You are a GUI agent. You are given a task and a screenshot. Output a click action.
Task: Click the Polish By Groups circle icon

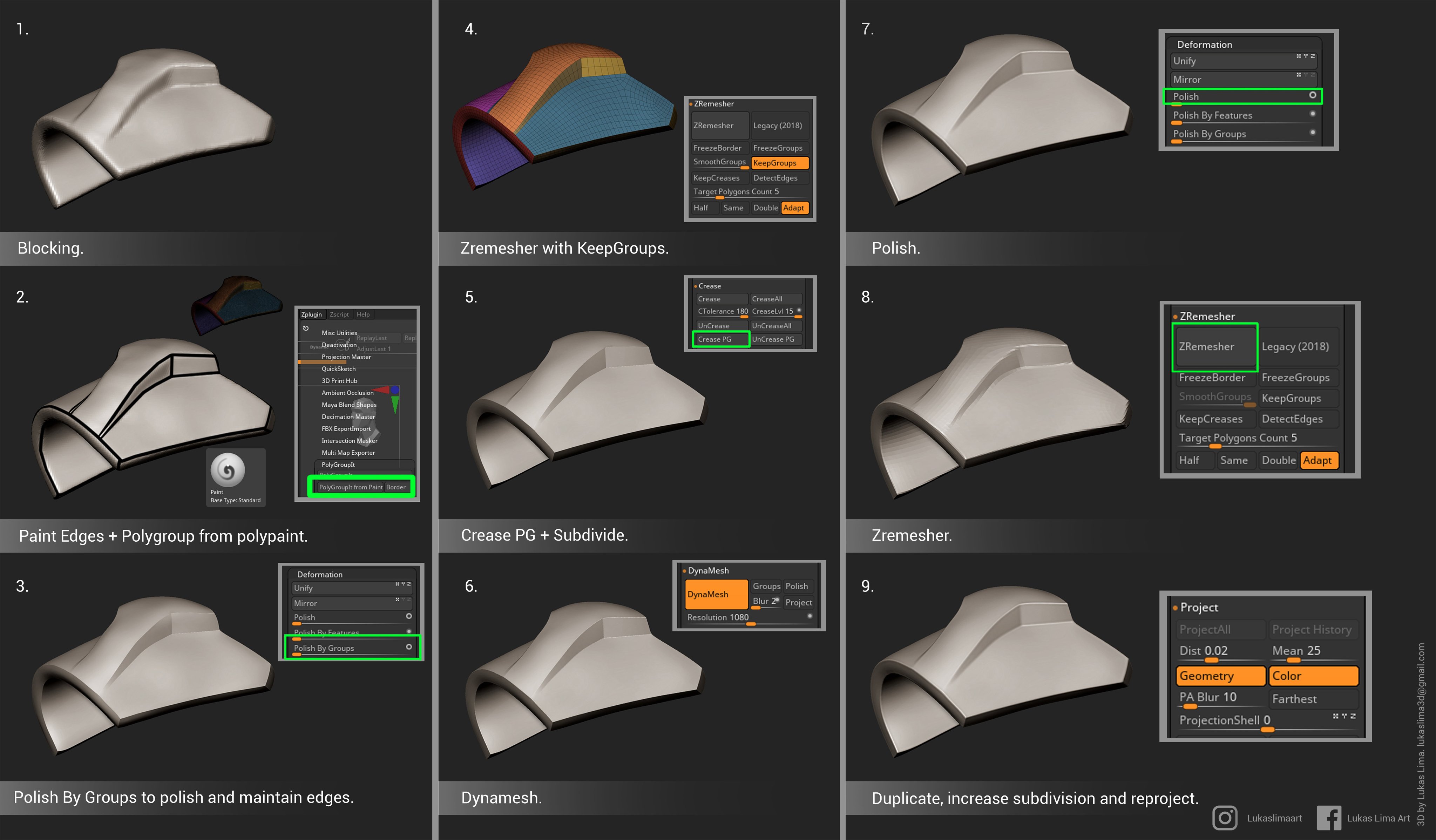coord(408,647)
